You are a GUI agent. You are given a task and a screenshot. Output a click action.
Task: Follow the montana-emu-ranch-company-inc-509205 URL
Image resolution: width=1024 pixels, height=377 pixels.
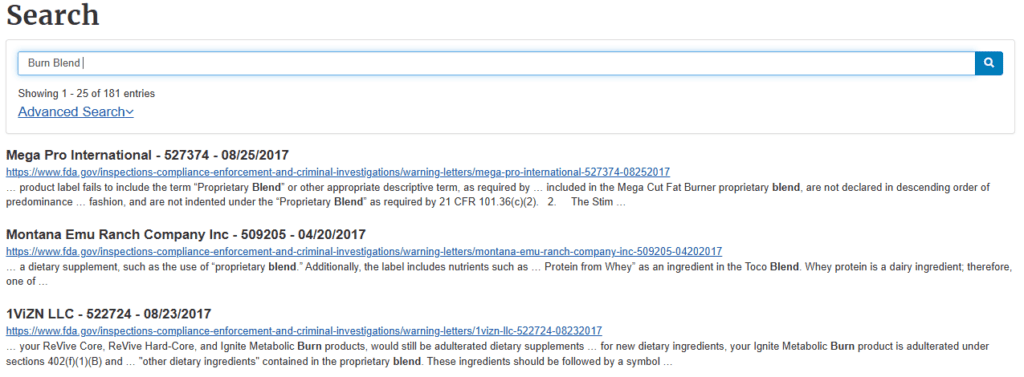pyautogui.click(x=364, y=252)
